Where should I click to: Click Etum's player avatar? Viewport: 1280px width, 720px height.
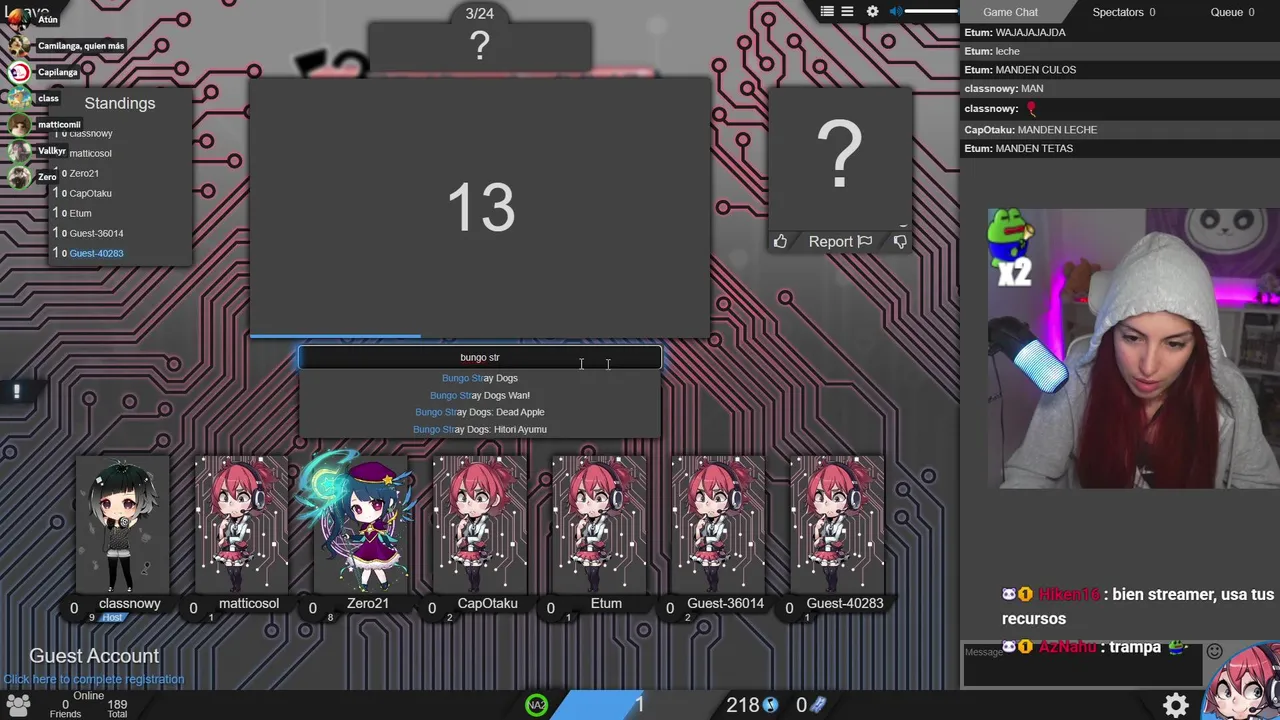coord(598,525)
